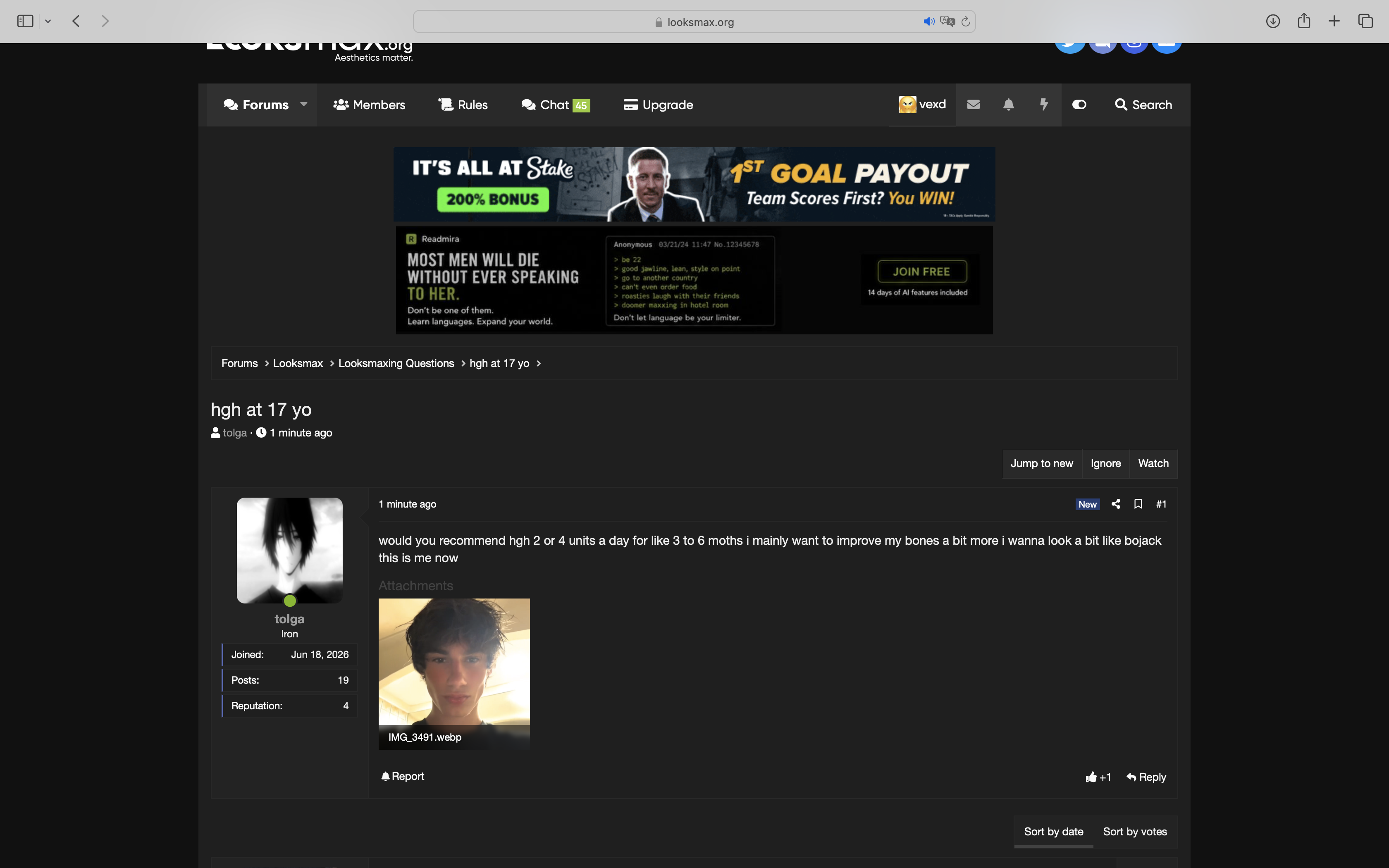1389x868 pixels.
Task: Share post #1 icon
Action: (x=1116, y=504)
